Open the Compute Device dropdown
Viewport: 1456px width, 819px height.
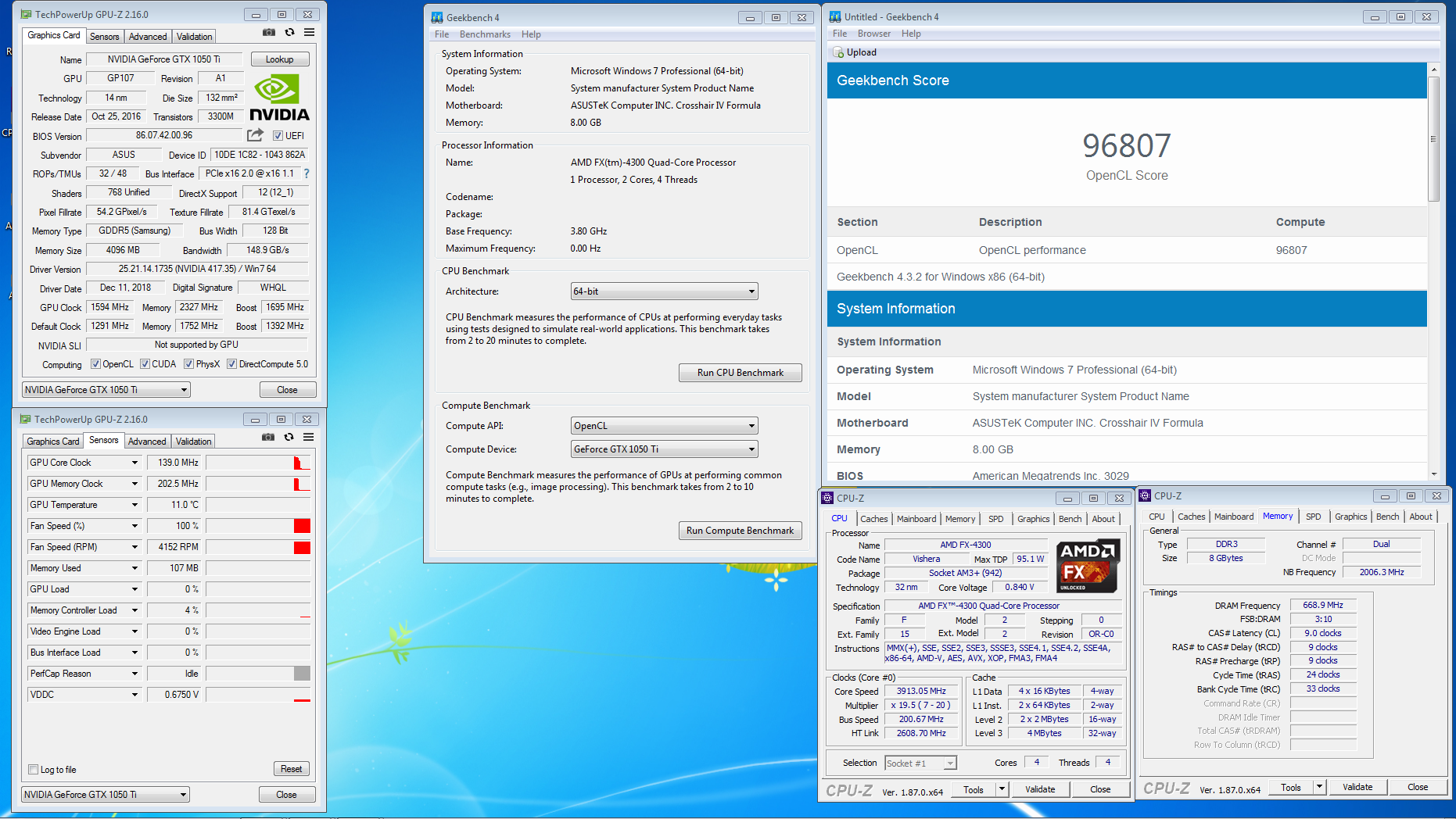click(665, 449)
